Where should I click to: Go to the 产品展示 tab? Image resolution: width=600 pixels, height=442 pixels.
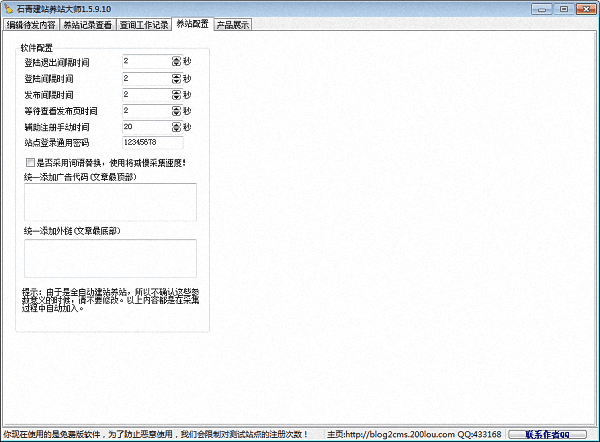click(233, 23)
